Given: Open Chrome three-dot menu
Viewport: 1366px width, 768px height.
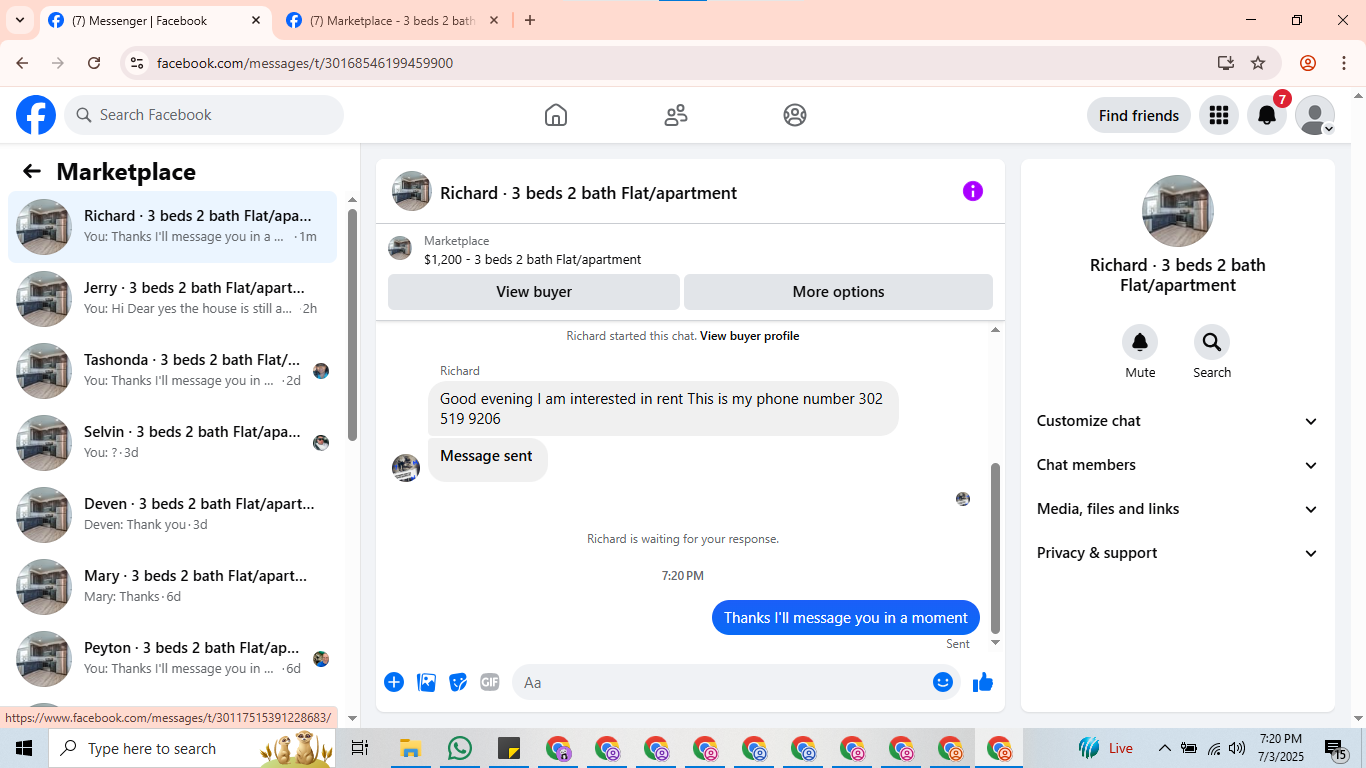Looking at the screenshot, I should point(1343,63).
